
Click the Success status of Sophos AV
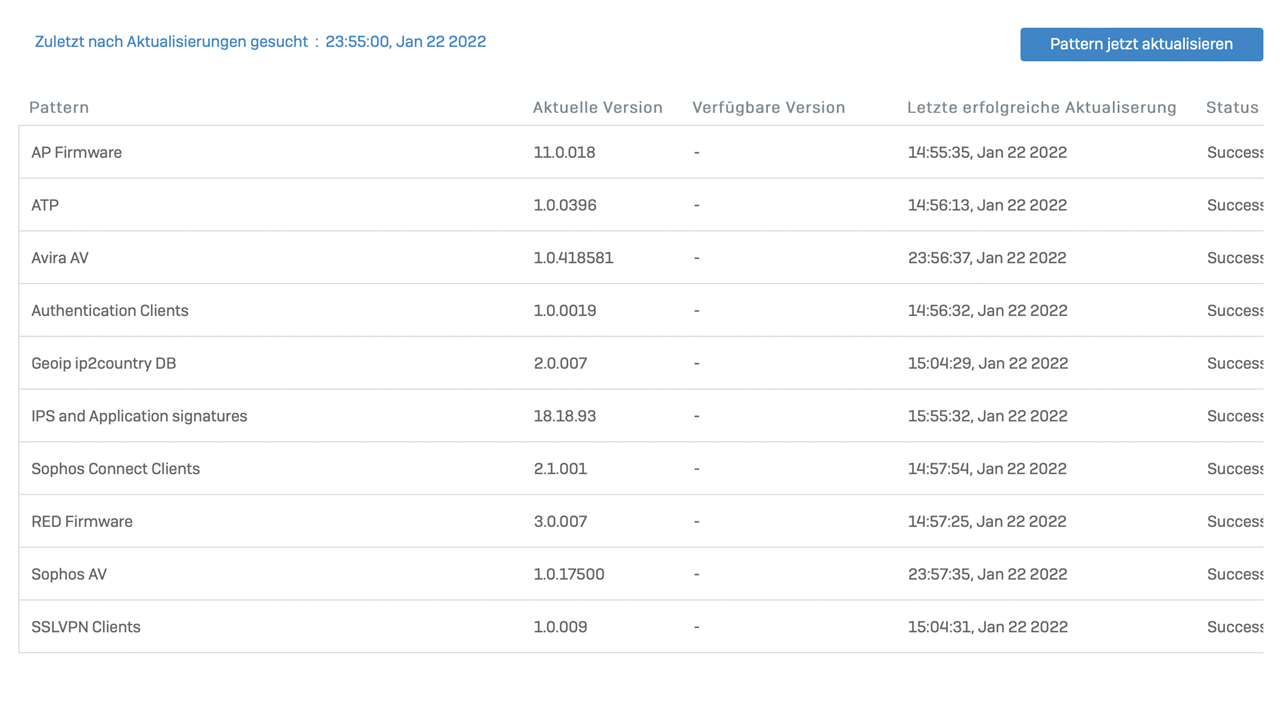click(x=1235, y=574)
